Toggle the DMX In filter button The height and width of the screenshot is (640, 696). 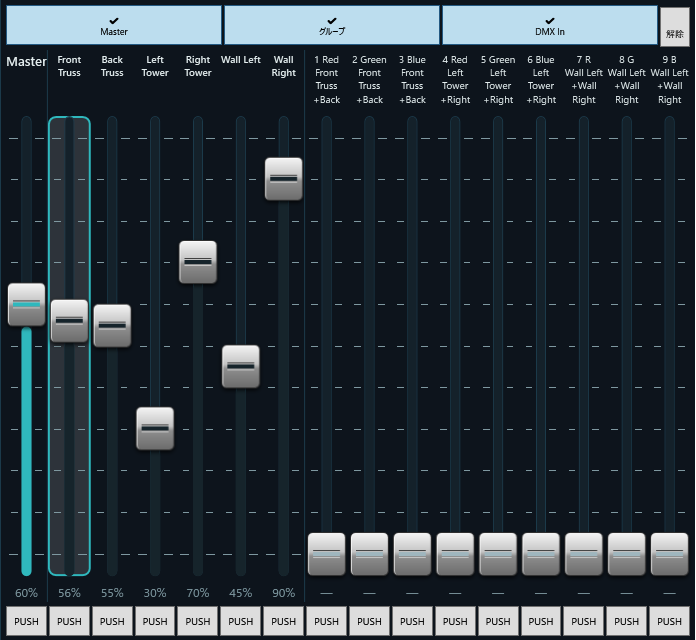tap(550, 25)
